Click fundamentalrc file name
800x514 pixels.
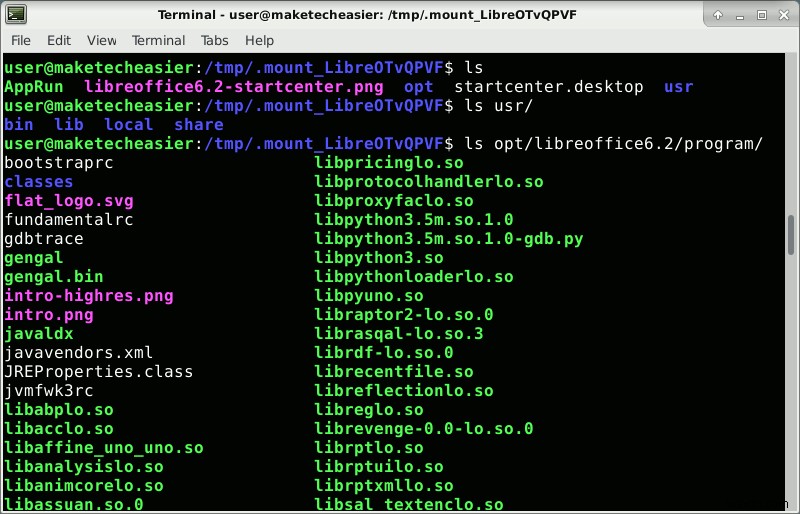tap(69, 219)
